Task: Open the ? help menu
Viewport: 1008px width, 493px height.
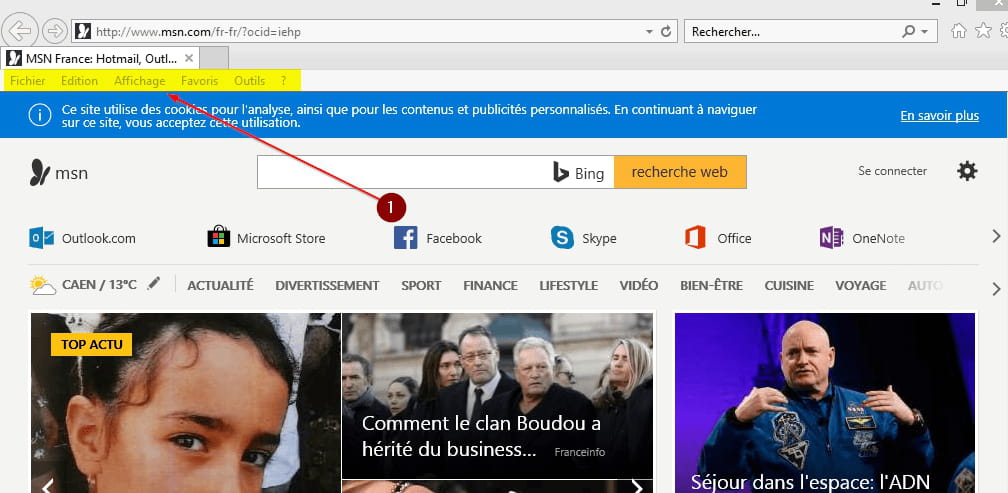Action: click(x=284, y=81)
